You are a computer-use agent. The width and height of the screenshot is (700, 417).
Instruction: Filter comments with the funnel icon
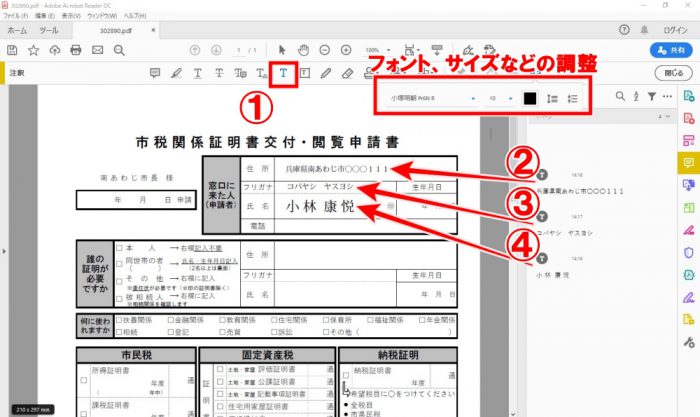point(652,96)
